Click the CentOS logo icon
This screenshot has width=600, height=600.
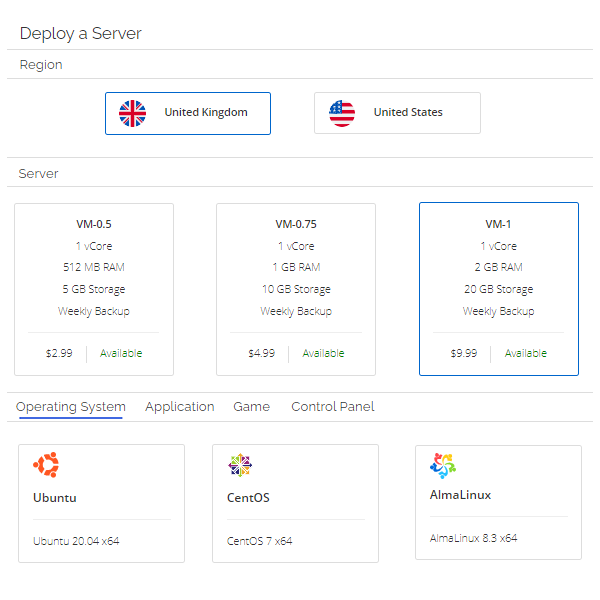tap(240, 465)
